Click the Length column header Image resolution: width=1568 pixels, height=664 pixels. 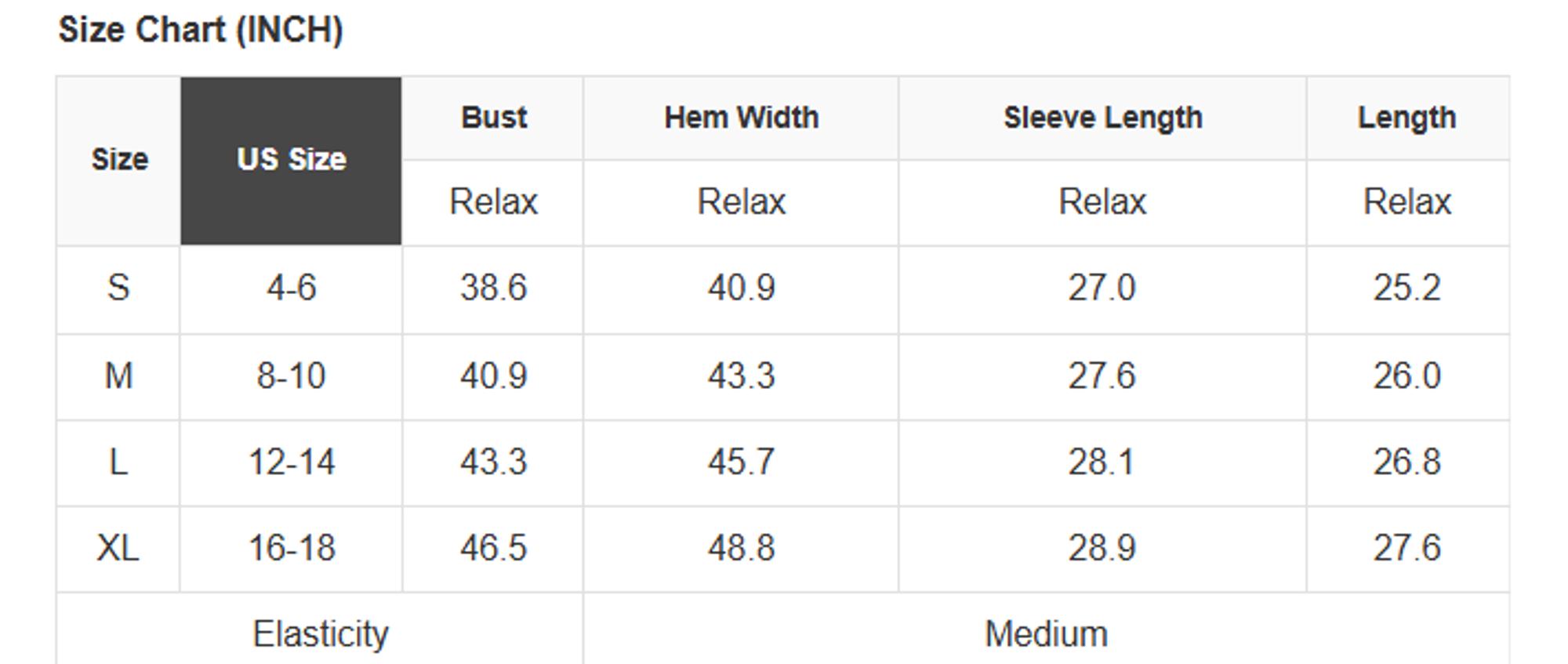[1406, 118]
